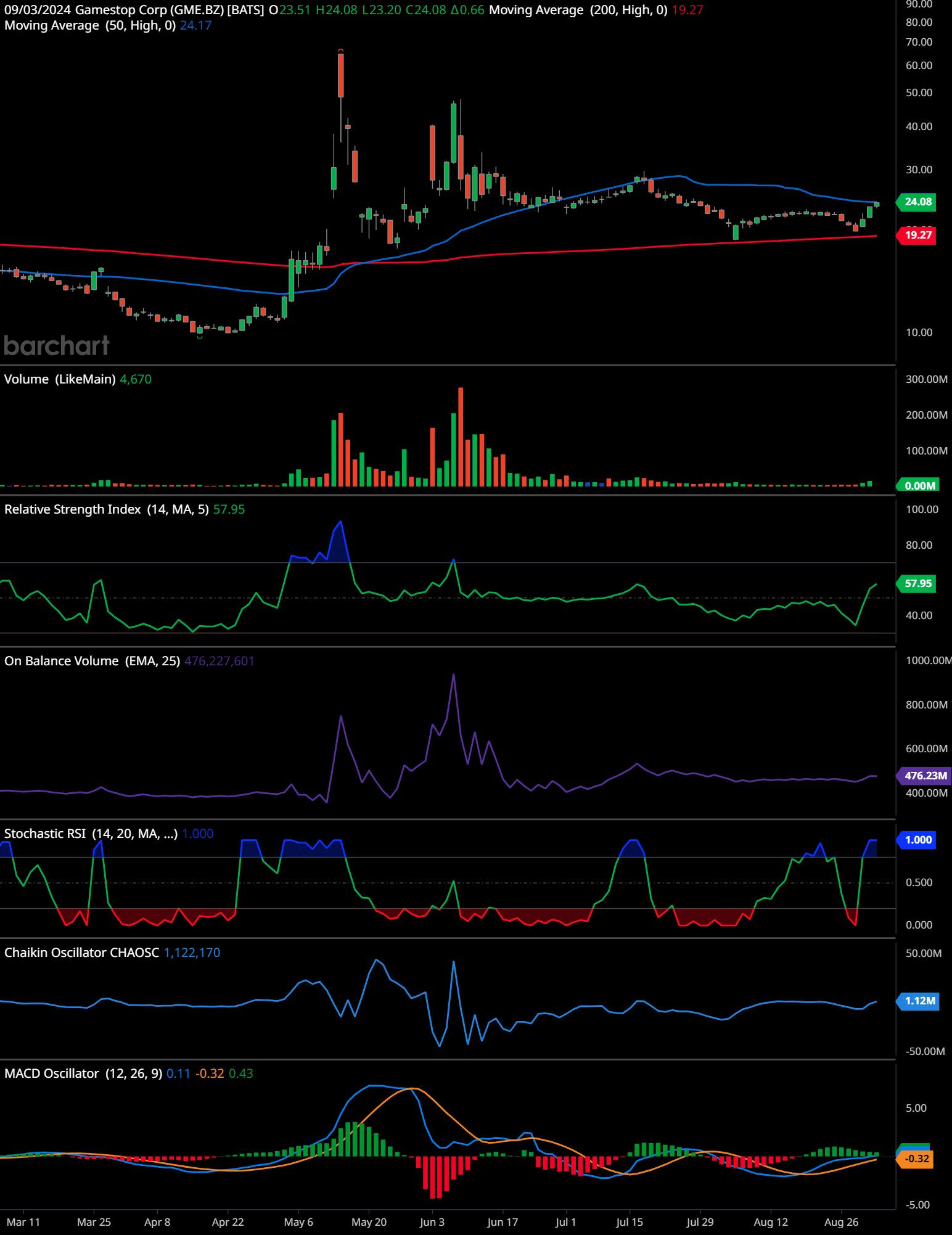Click green 57.95 RSI axis badge
Screen dimensions: 952x1235
(x=917, y=583)
